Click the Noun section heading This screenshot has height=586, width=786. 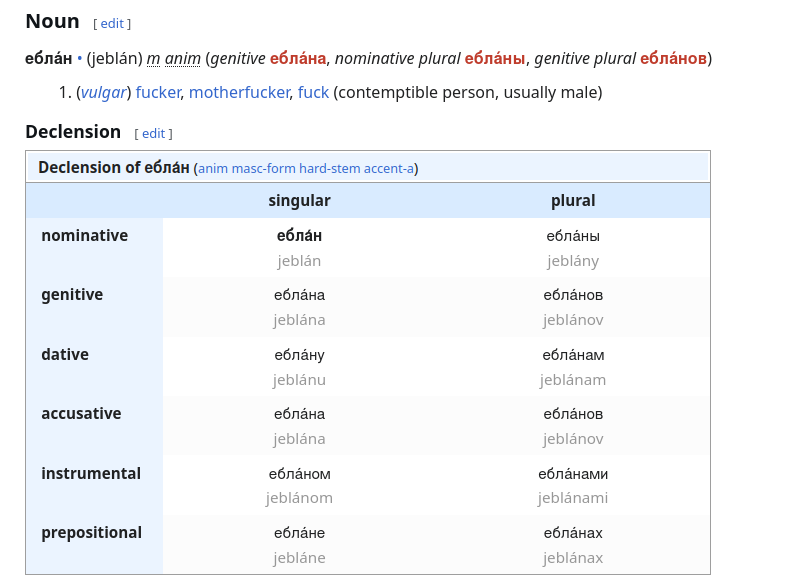53,22
